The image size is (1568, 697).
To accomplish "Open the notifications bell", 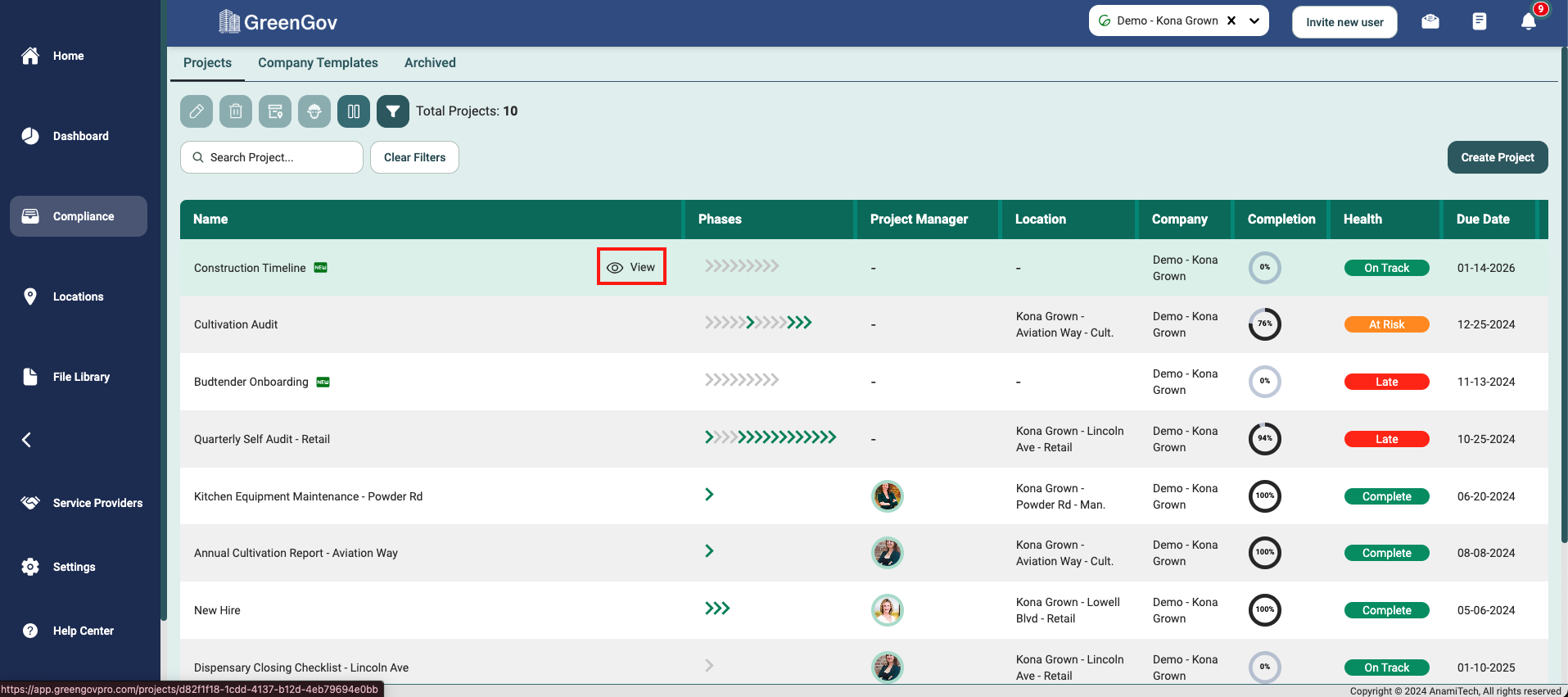I will click(1529, 21).
